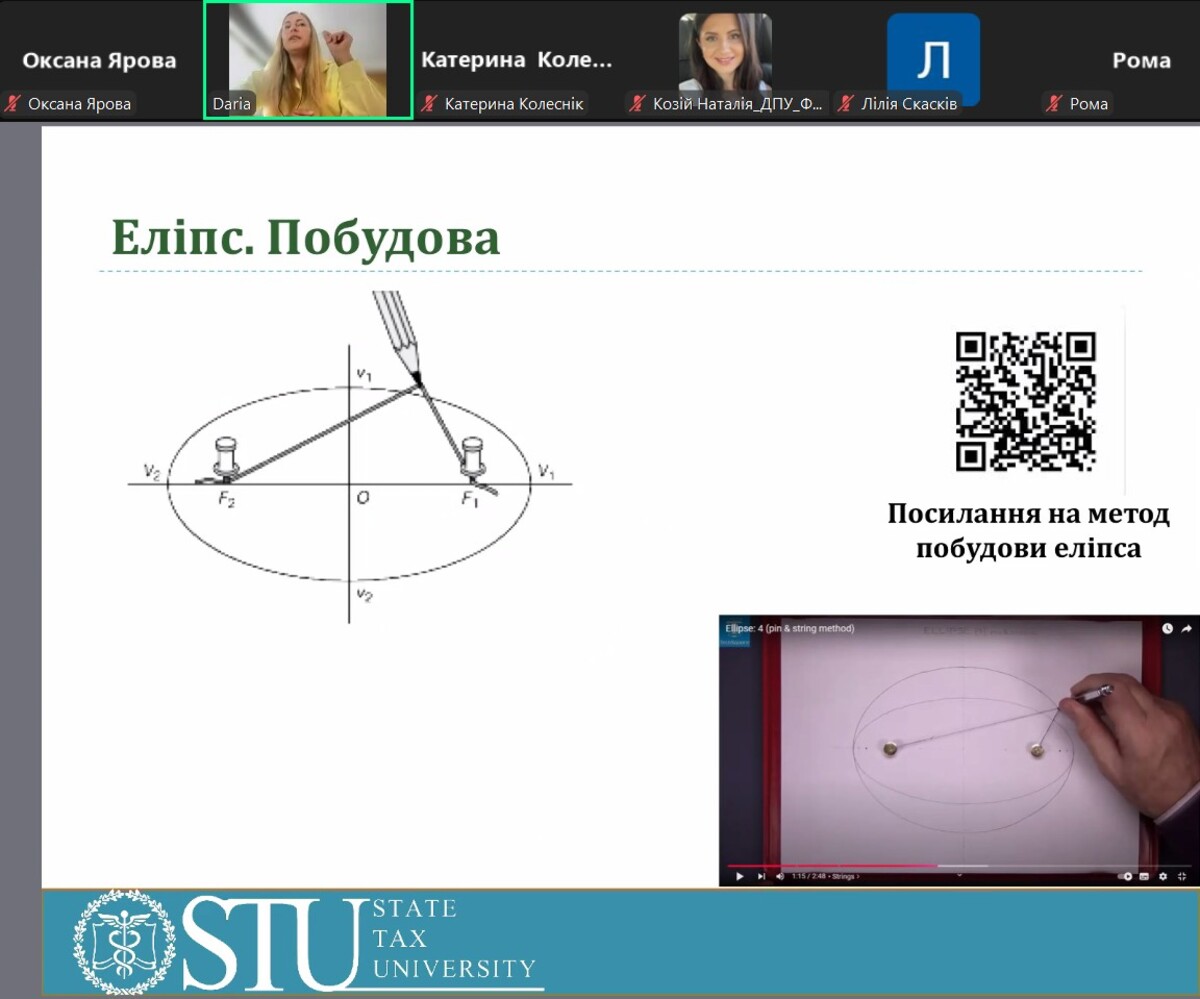Open the video player settings gear
The image size is (1200, 999).
1162,876
